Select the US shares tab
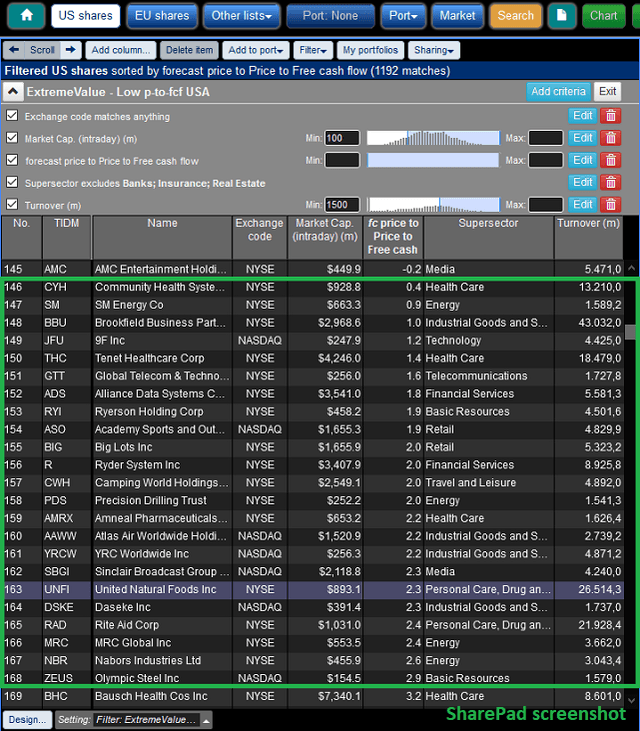This screenshot has width=640, height=731. pos(86,15)
